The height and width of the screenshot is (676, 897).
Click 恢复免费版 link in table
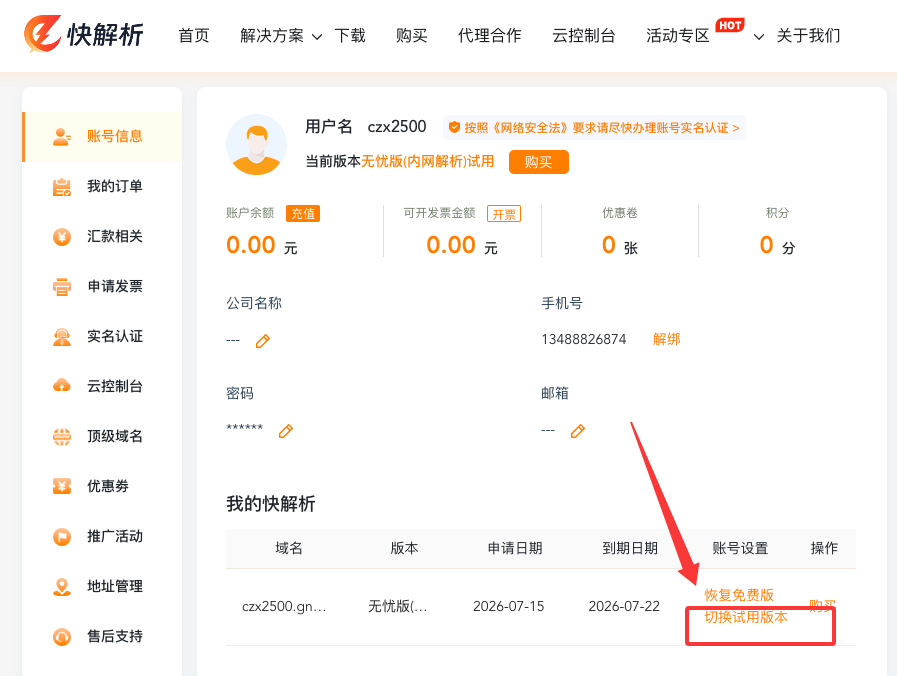739,595
